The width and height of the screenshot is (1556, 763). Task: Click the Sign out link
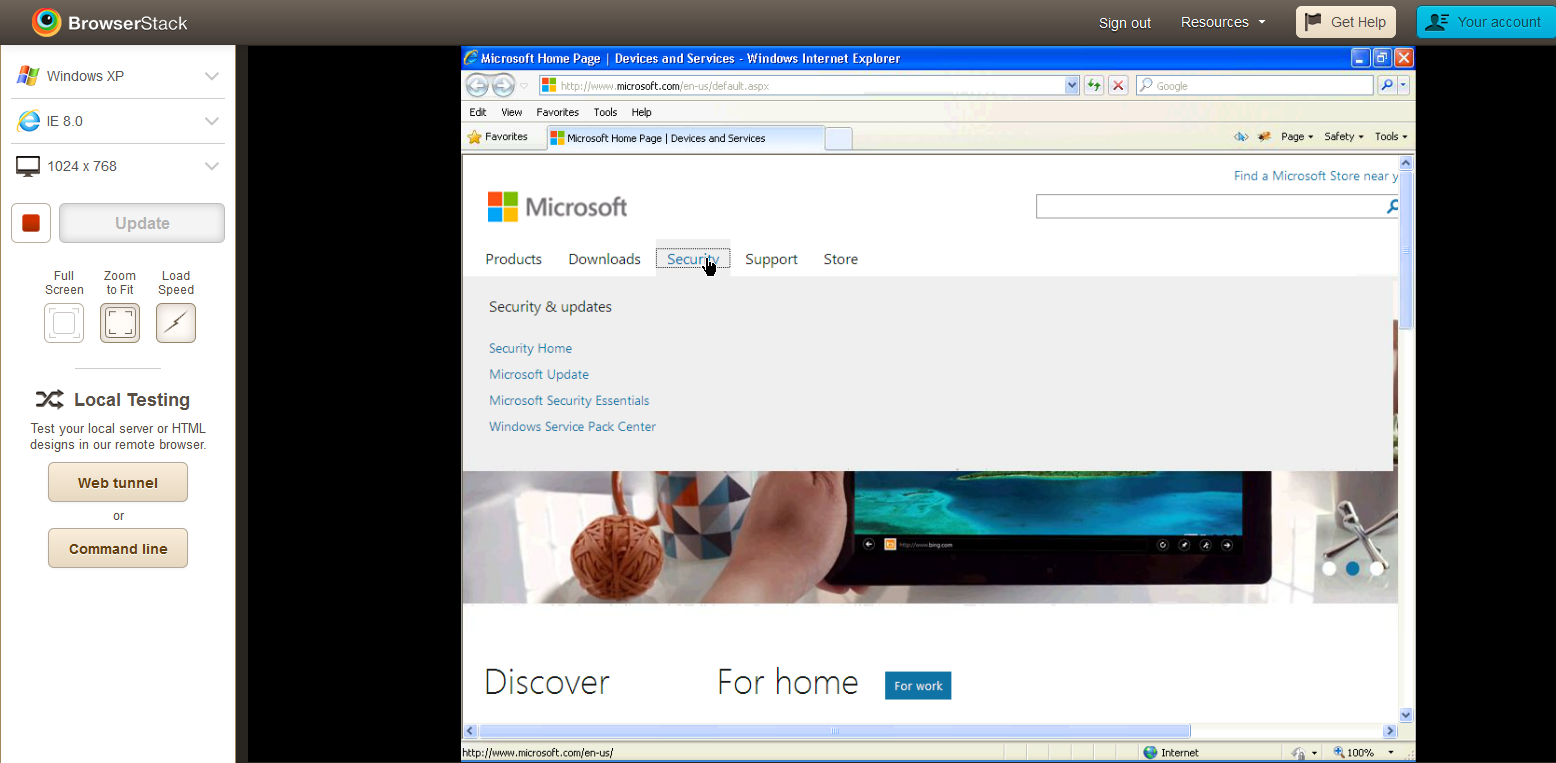coord(1125,23)
